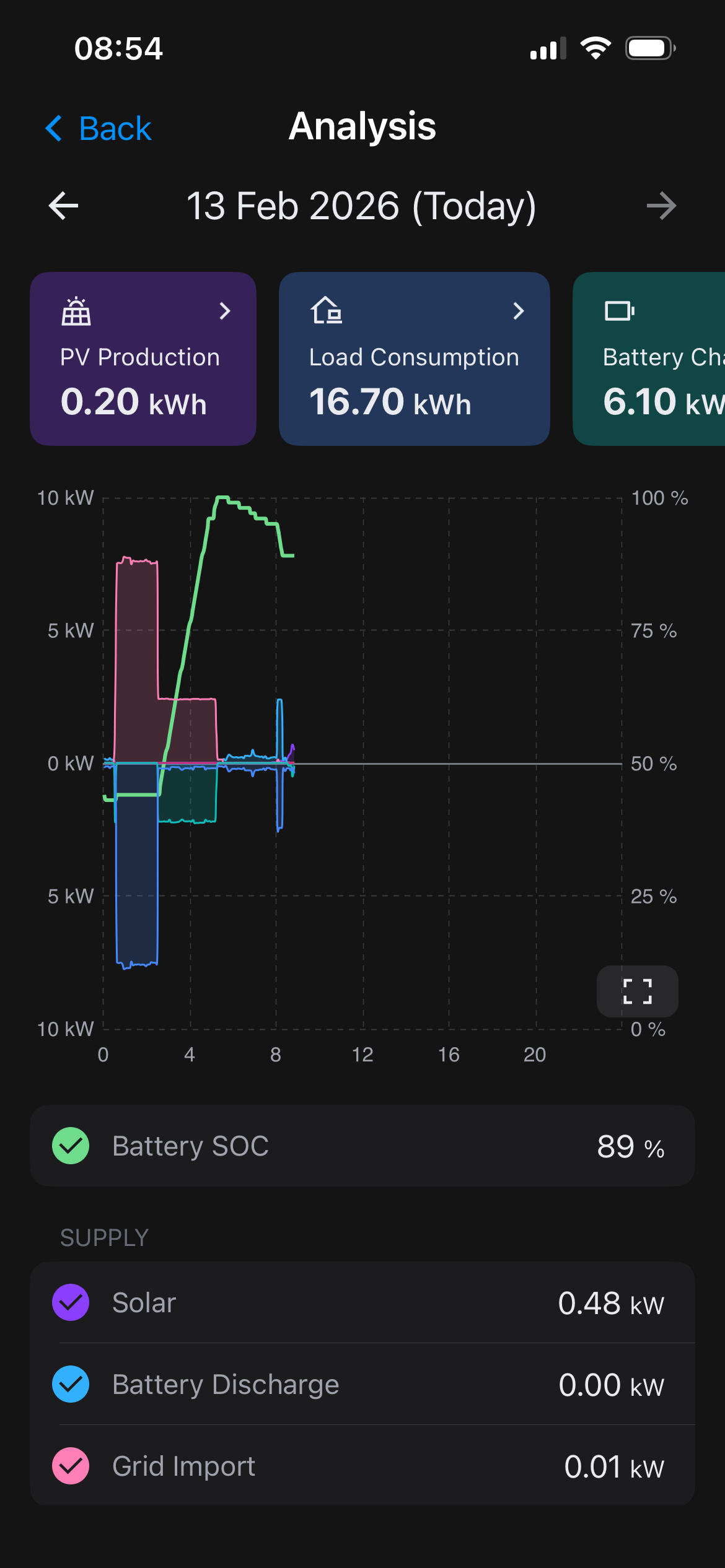Viewport: 725px width, 1568px height.
Task: Tap the Back link text
Action: [115, 129]
